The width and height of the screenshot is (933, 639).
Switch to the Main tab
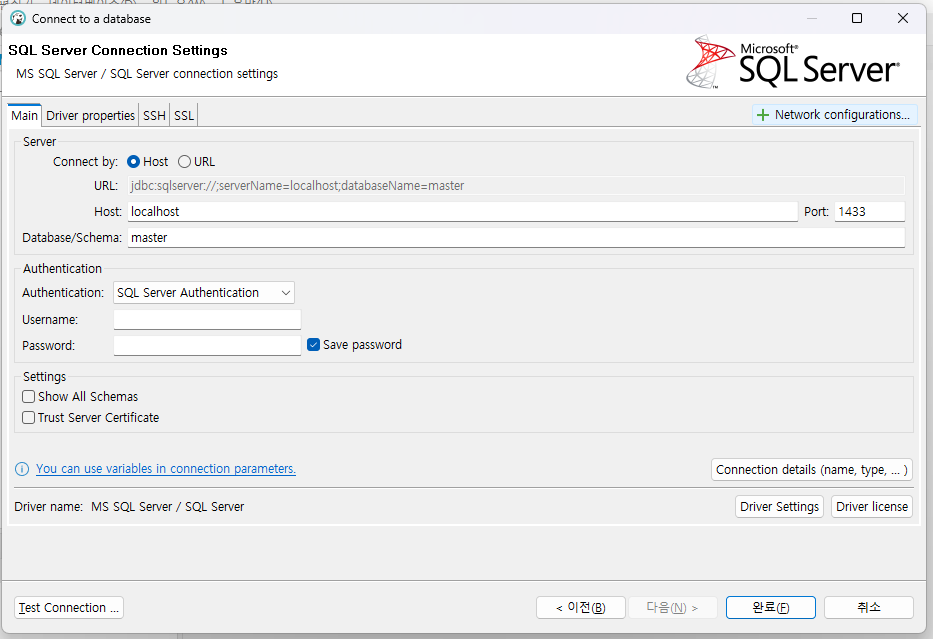click(24, 115)
